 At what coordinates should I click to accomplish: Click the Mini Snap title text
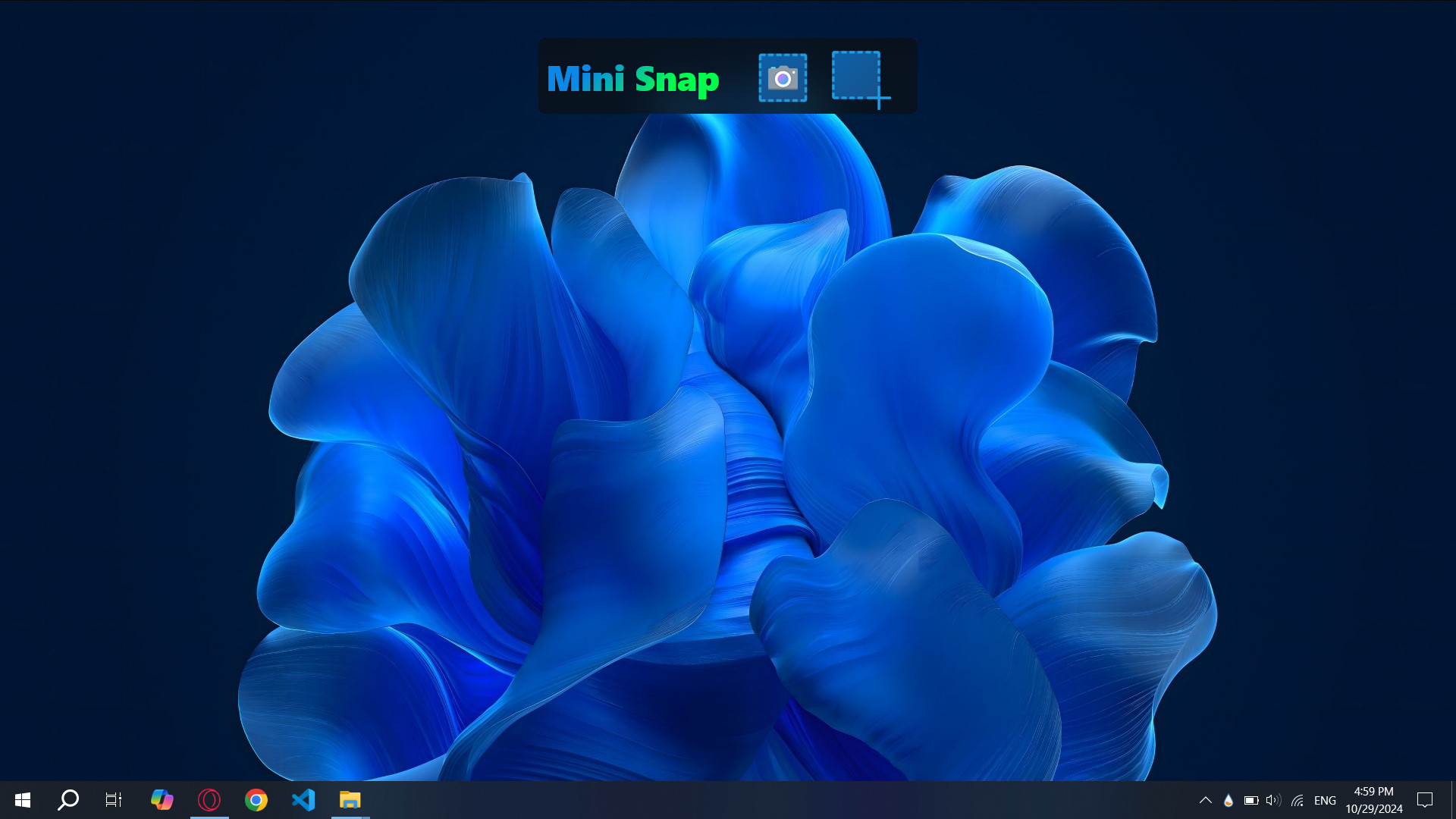click(x=632, y=80)
